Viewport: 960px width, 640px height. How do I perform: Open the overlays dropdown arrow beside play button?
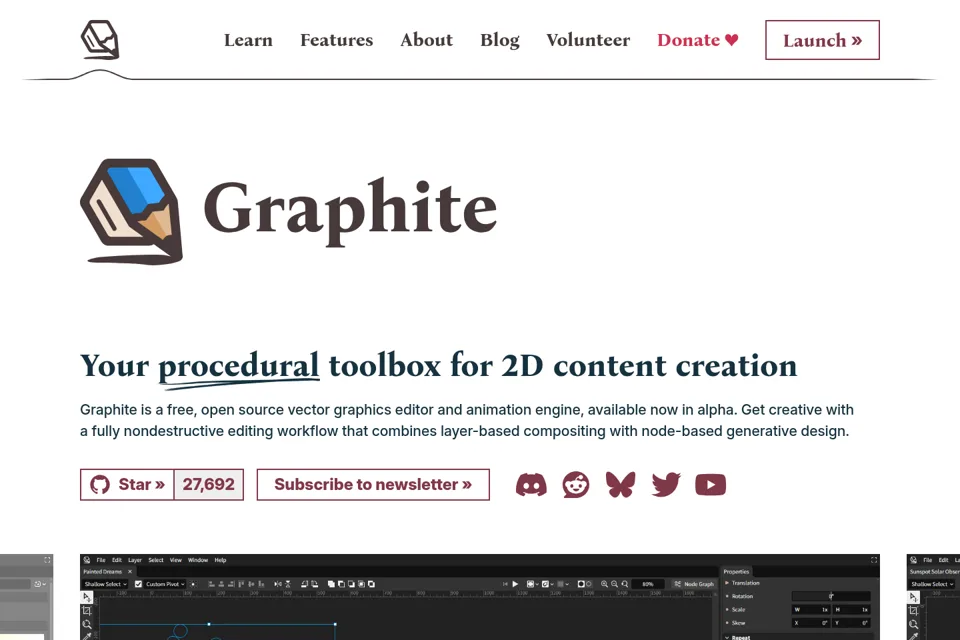point(537,584)
